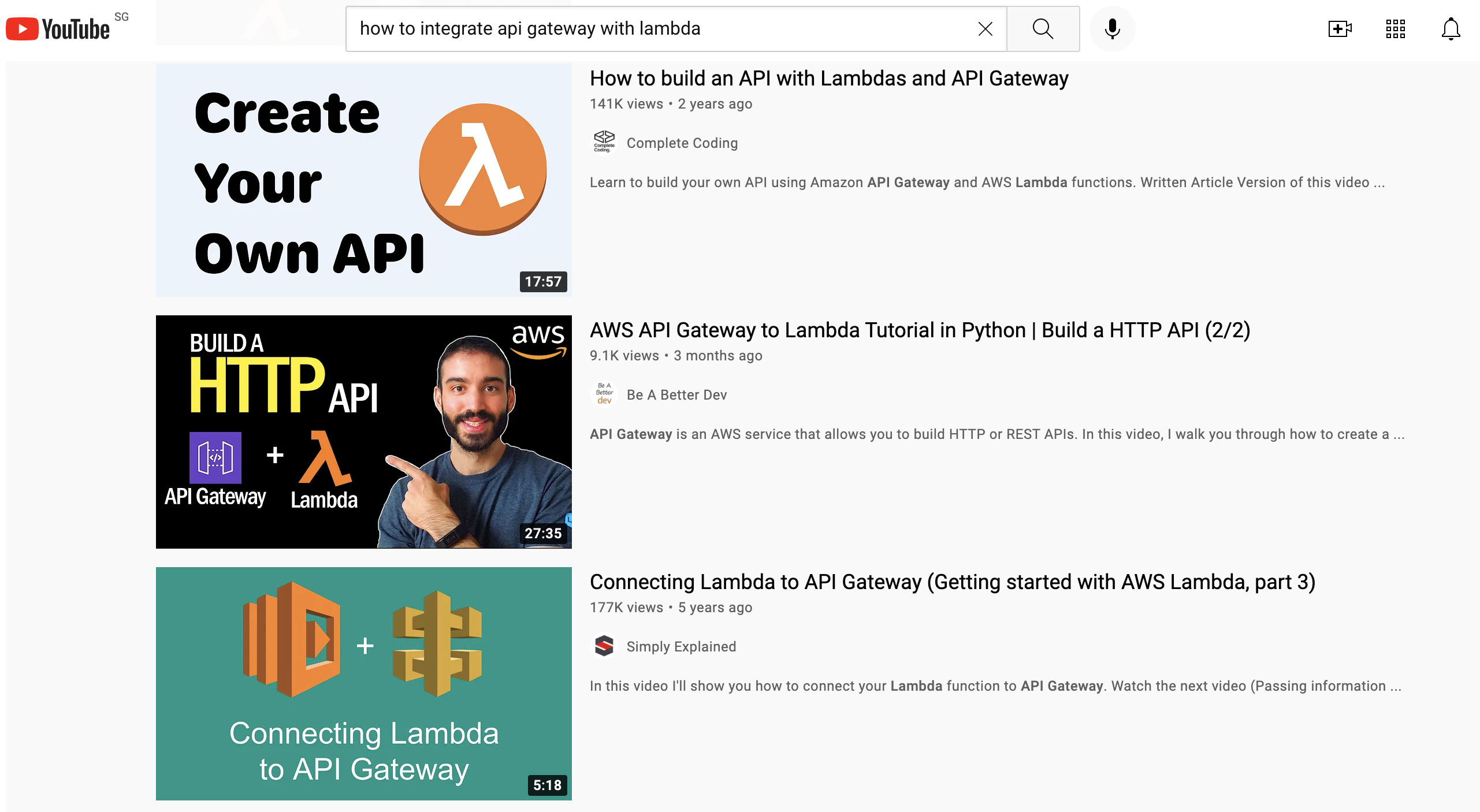
Task: Open the 'Build a HTTP API' thumbnail
Action: pyautogui.click(x=363, y=431)
